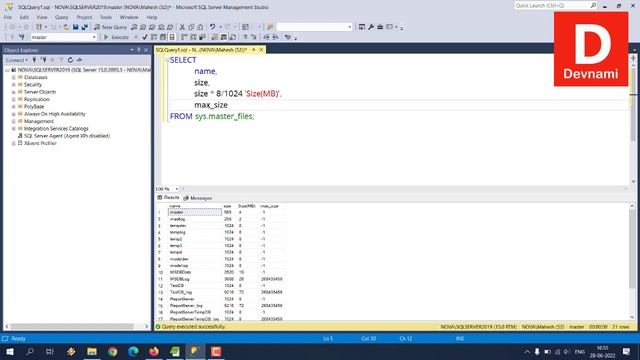Toggle Include Actual Execution Plan
The image size is (640, 360).
184,37
